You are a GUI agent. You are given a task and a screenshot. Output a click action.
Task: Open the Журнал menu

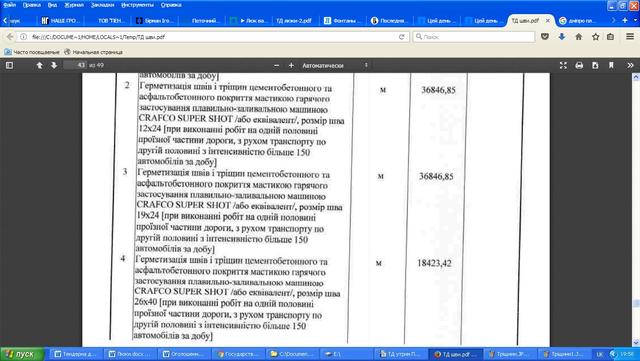[x=74, y=5]
